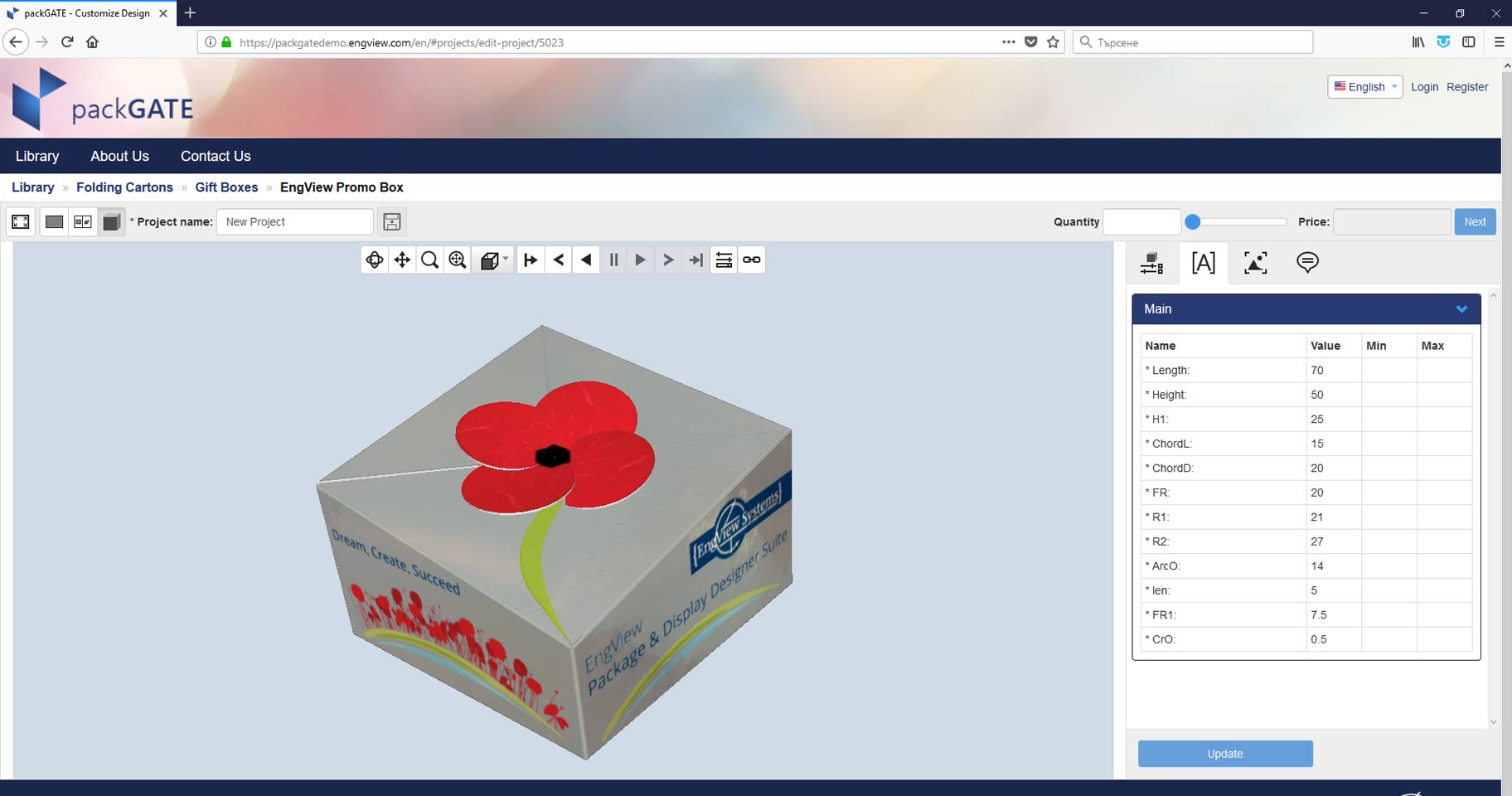Click the quantity slider handle

click(1193, 221)
